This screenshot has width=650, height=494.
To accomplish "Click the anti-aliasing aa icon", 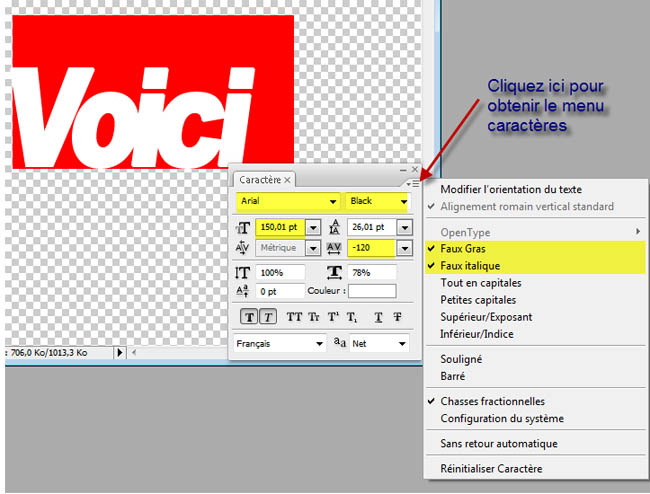I will click(340, 342).
